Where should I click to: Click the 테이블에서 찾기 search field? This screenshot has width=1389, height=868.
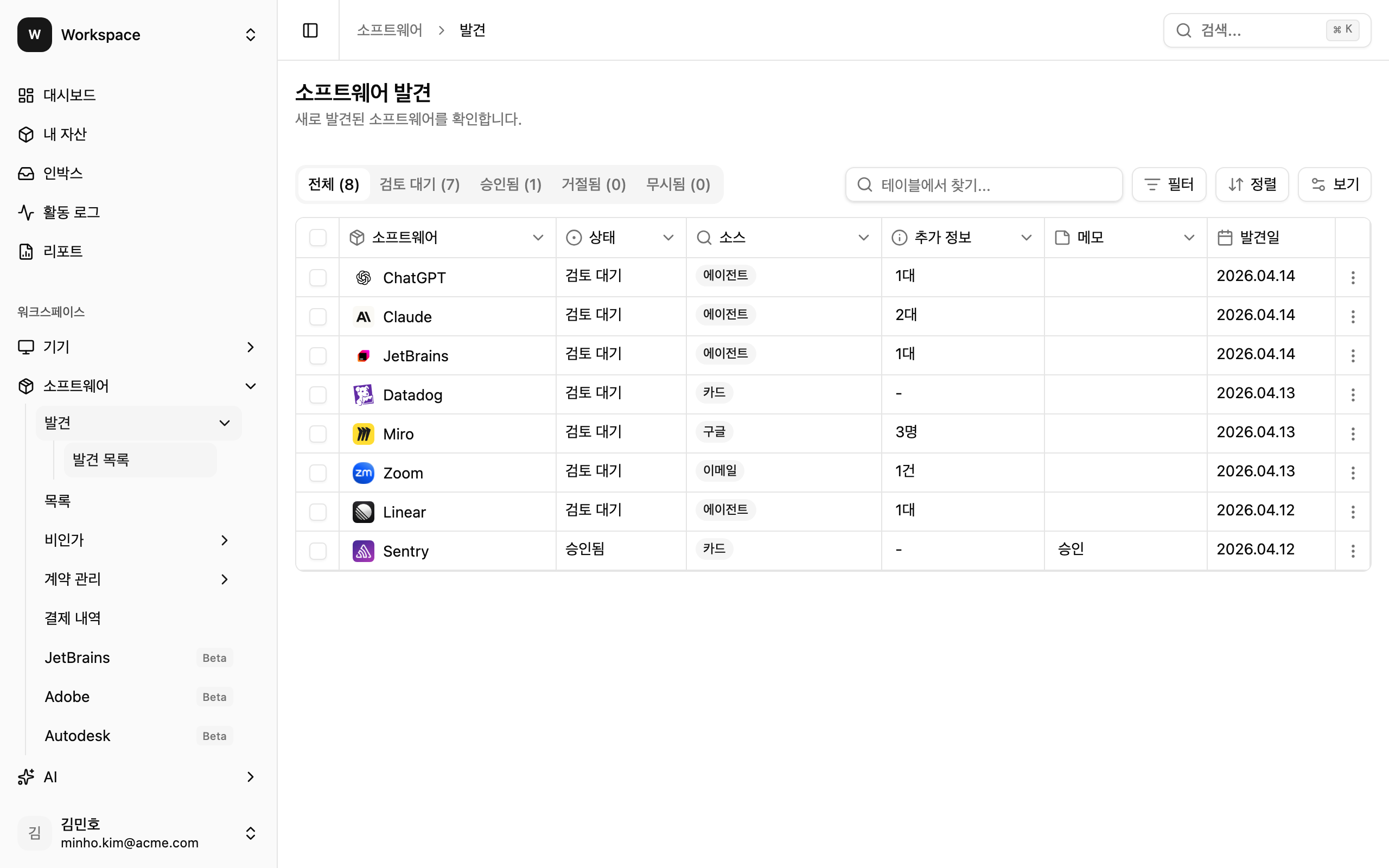click(984, 184)
